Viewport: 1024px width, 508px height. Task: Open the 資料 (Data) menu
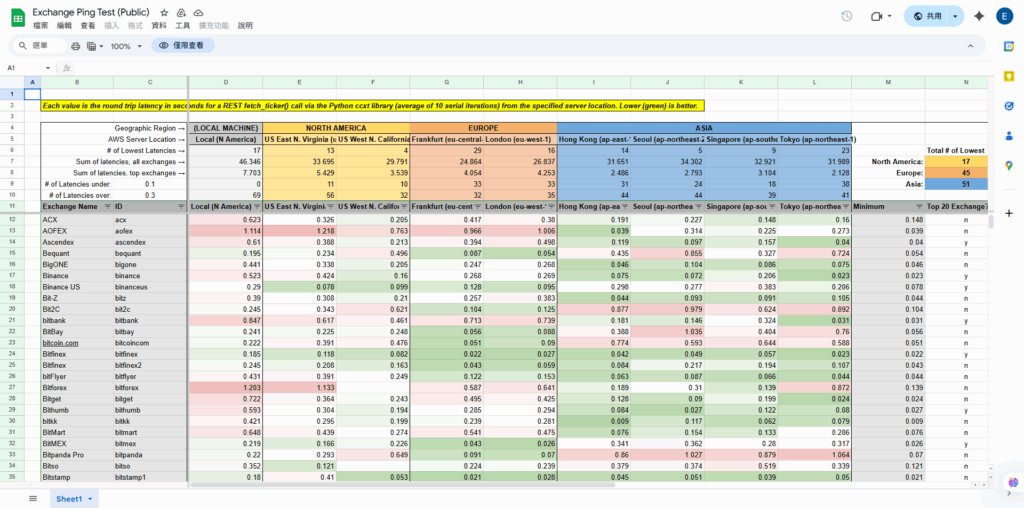[159, 25]
